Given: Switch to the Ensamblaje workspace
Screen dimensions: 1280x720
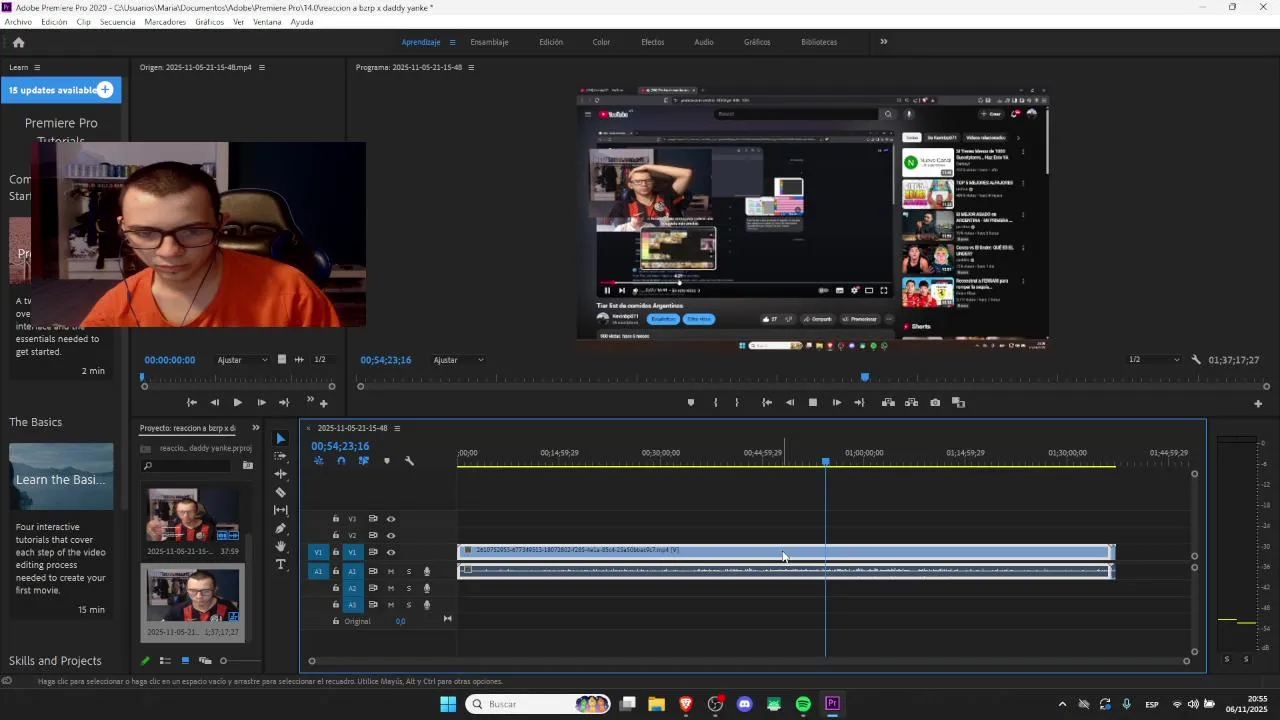Looking at the screenshot, I should tap(489, 42).
